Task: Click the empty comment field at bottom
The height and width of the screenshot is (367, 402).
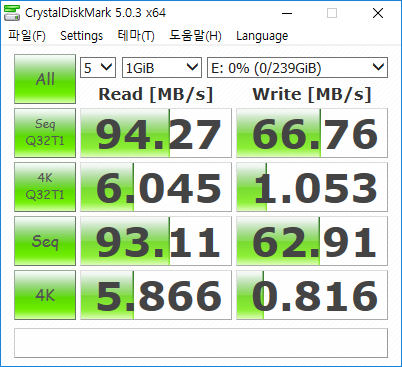Action: [201, 343]
